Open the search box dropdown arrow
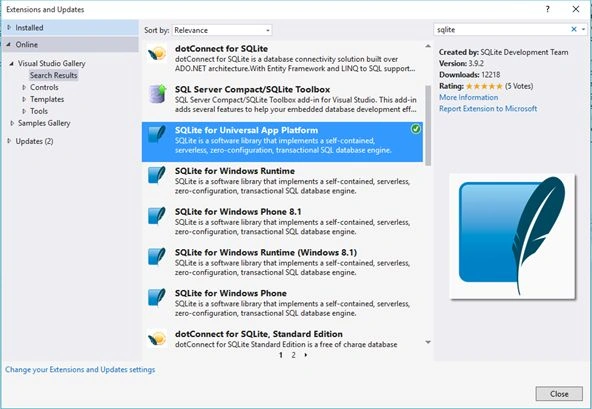Viewport: 592px width, 409px height. pyautogui.click(x=583, y=29)
